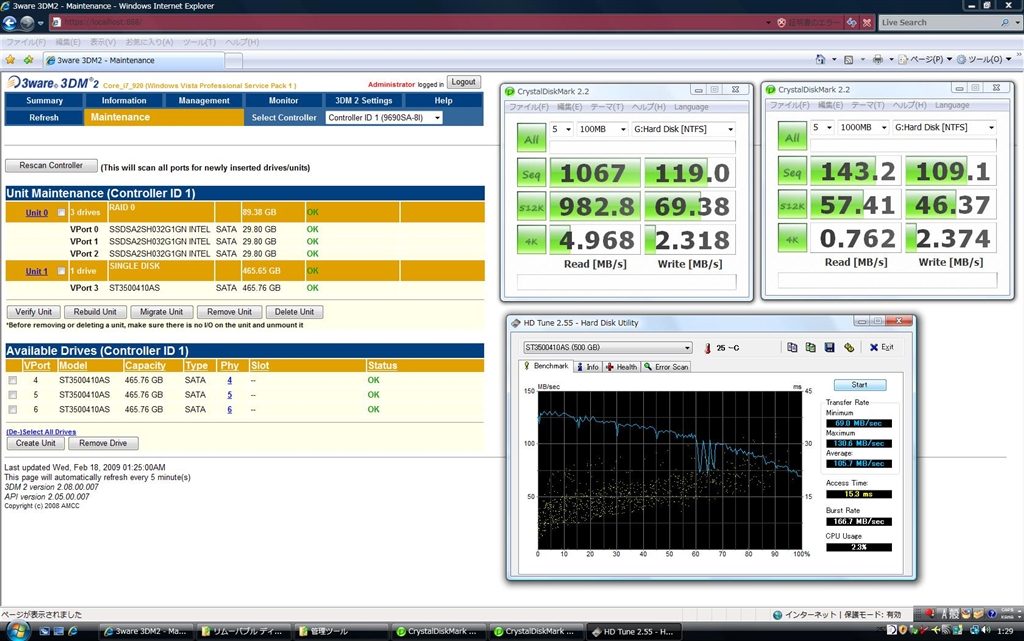Click the copy-text icon in HD Tune toolbar
The height and width of the screenshot is (641, 1024).
pos(792,347)
